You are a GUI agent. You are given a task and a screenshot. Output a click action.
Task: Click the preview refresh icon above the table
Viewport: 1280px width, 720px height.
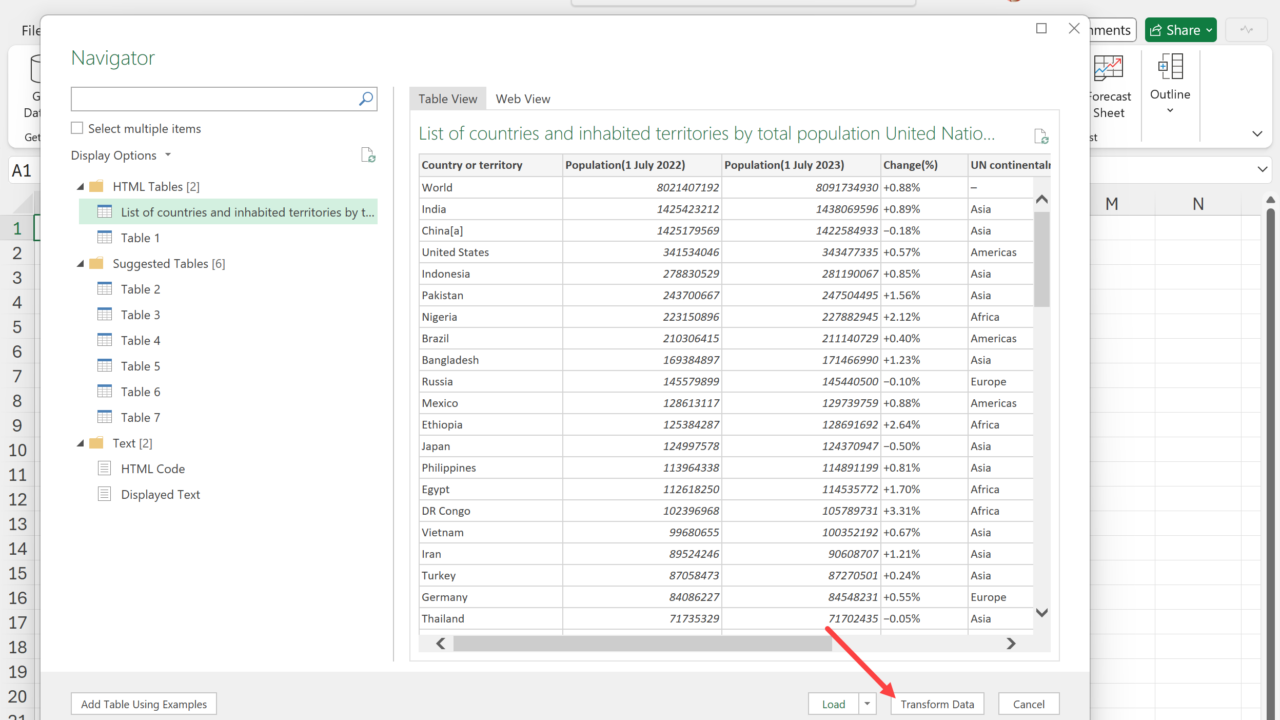[1041, 136]
